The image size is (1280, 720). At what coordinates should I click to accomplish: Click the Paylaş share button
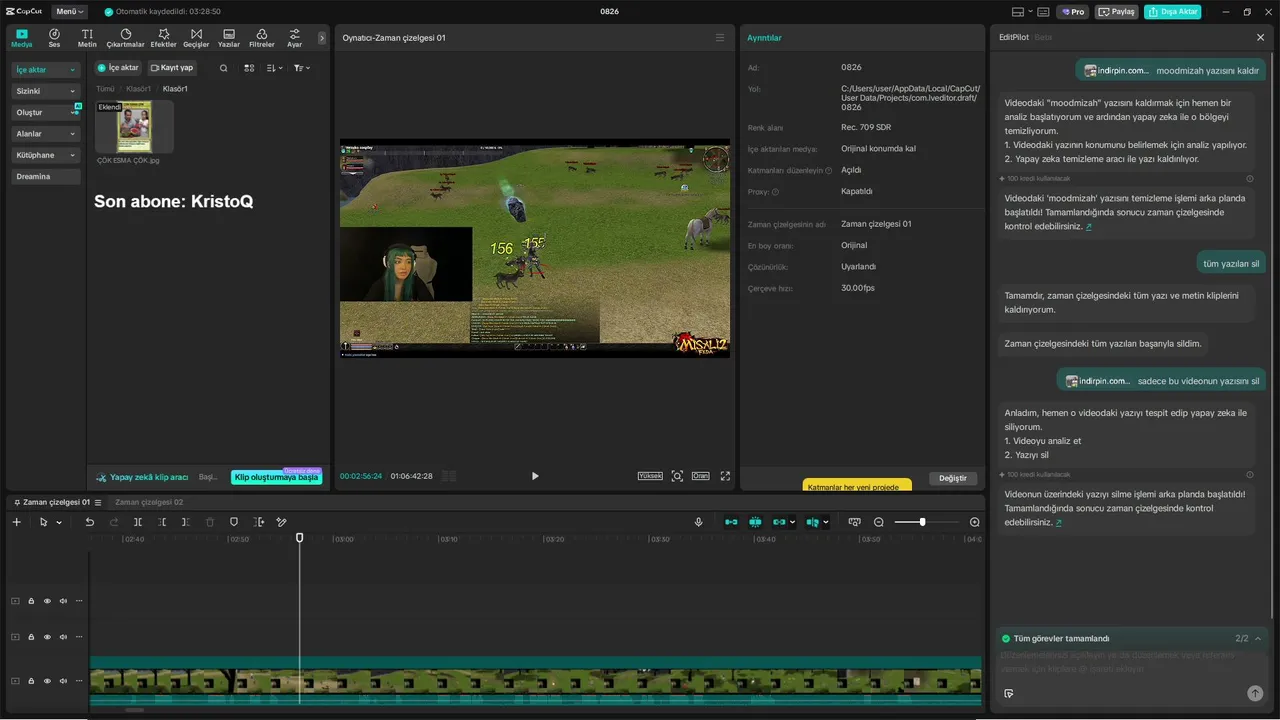click(1117, 12)
